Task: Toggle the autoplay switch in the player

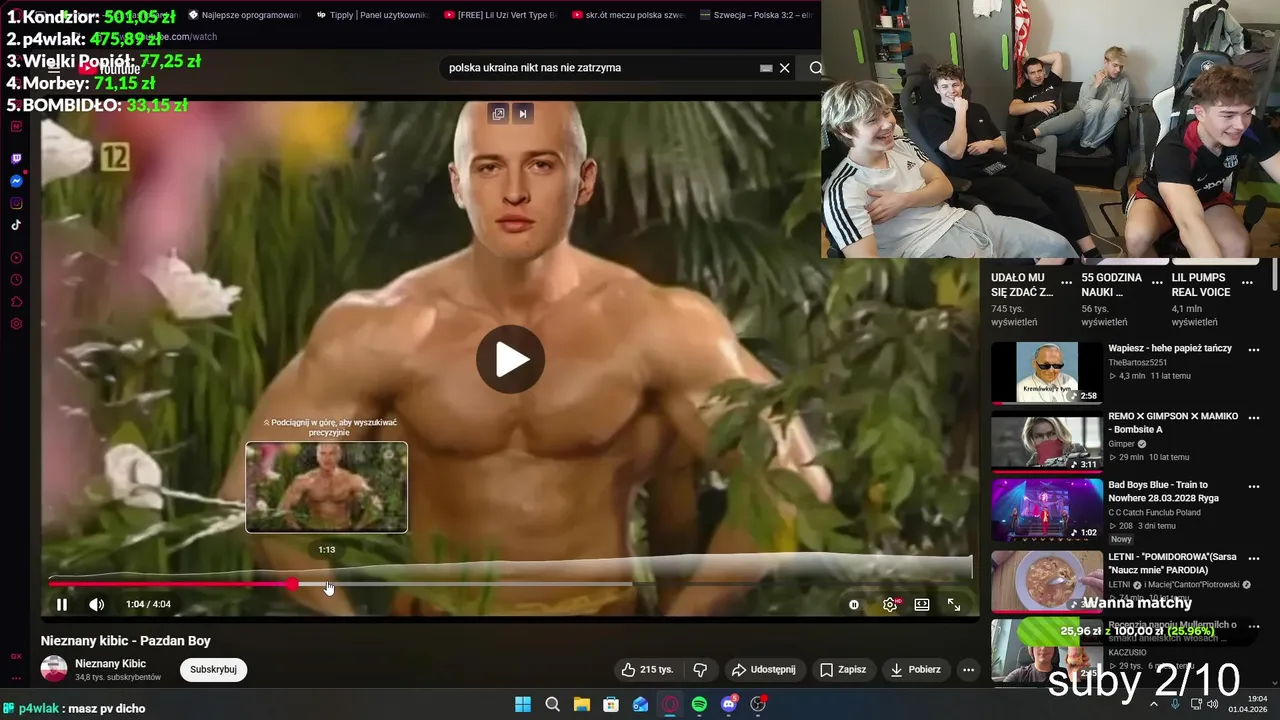Action: click(x=854, y=604)
